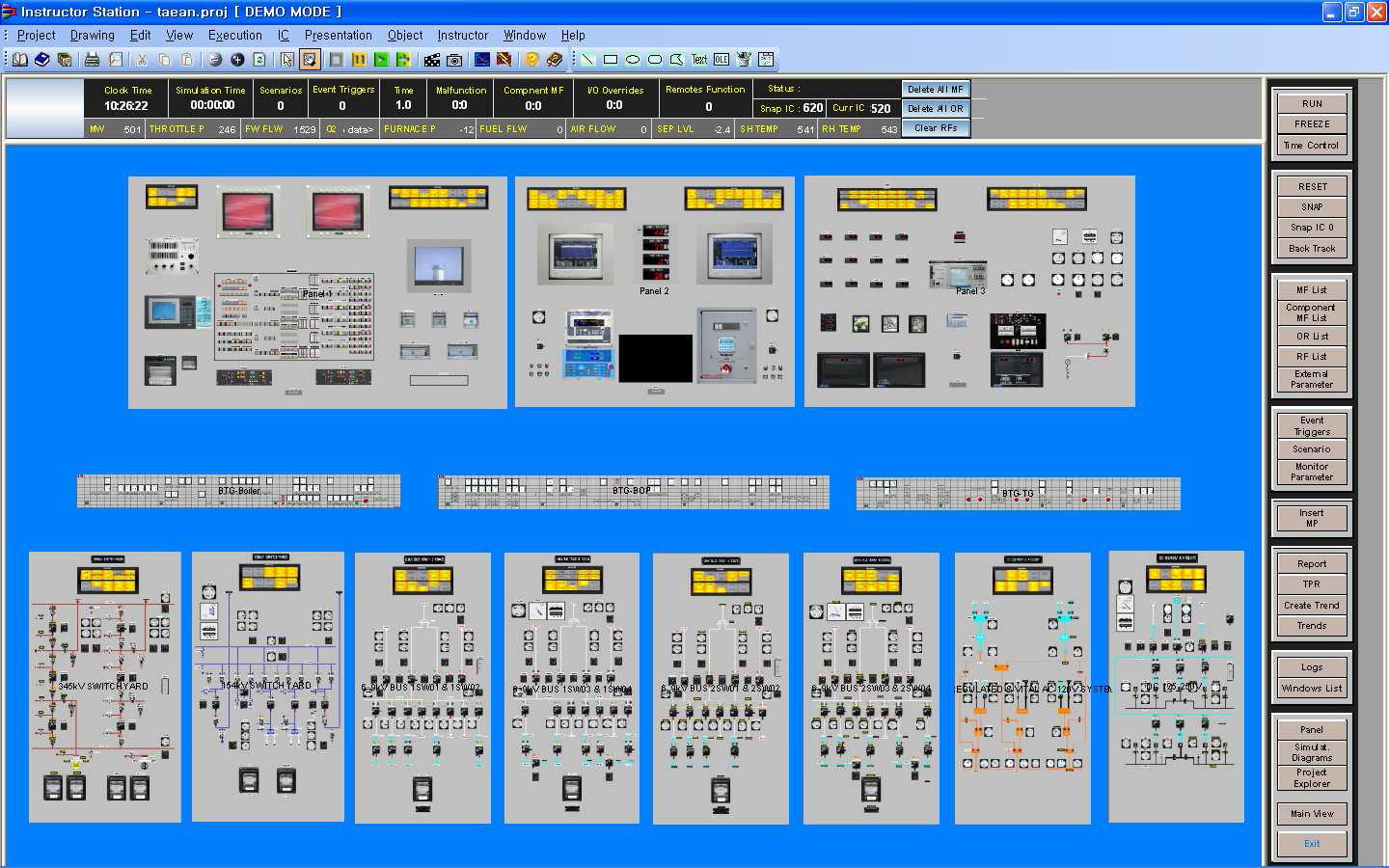1389x868 pixels.
Task: Click the RUN button
Action: 1312,104
